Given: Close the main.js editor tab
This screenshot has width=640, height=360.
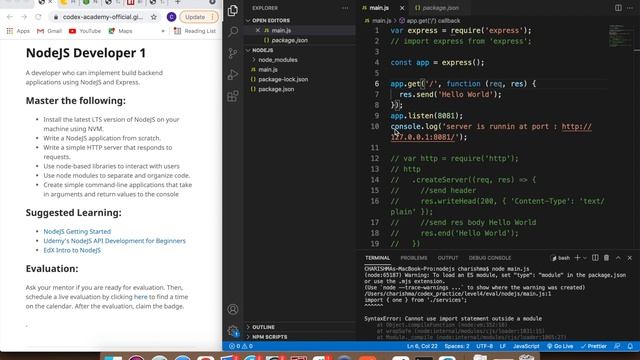Looking at the screenshot, I should 402,8.
